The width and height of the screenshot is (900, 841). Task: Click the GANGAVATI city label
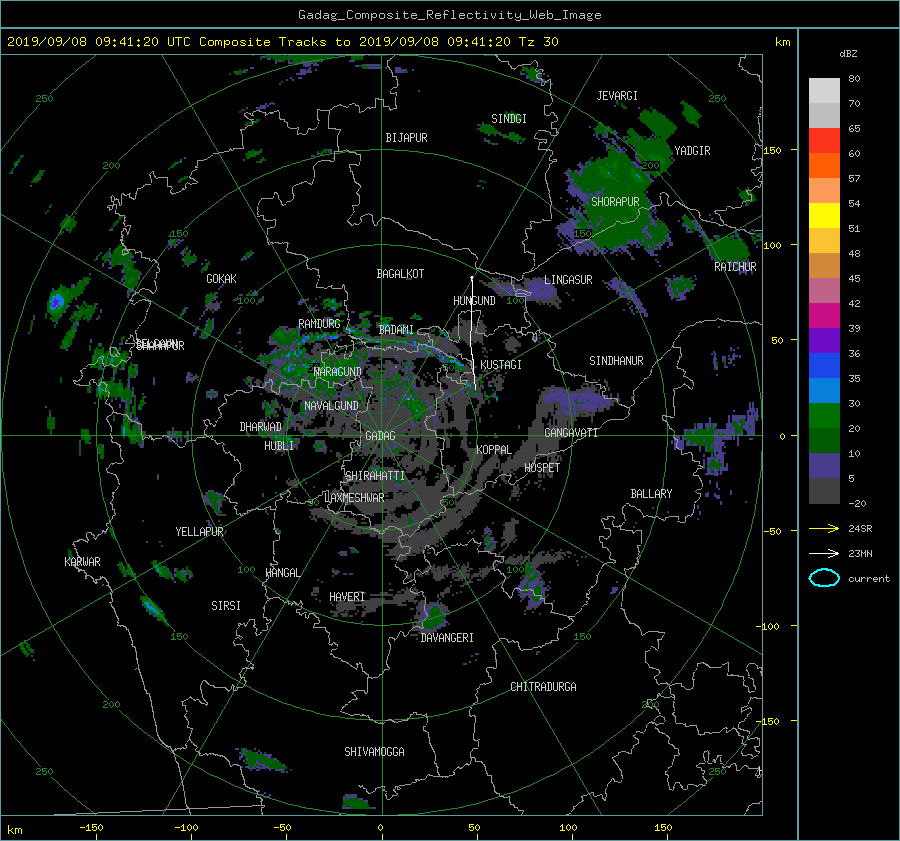(571, 432)
